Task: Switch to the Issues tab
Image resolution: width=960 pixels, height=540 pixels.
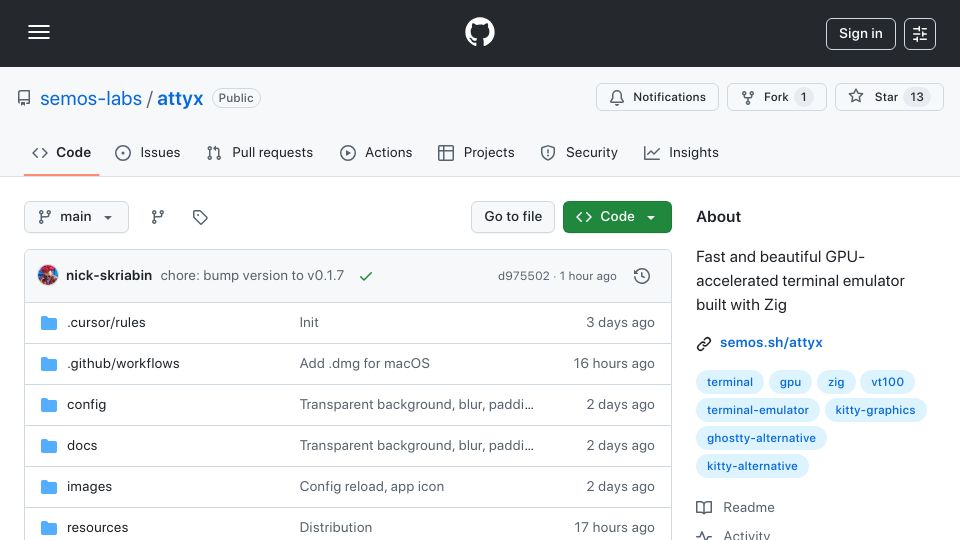Action: [x=148, y=152]
